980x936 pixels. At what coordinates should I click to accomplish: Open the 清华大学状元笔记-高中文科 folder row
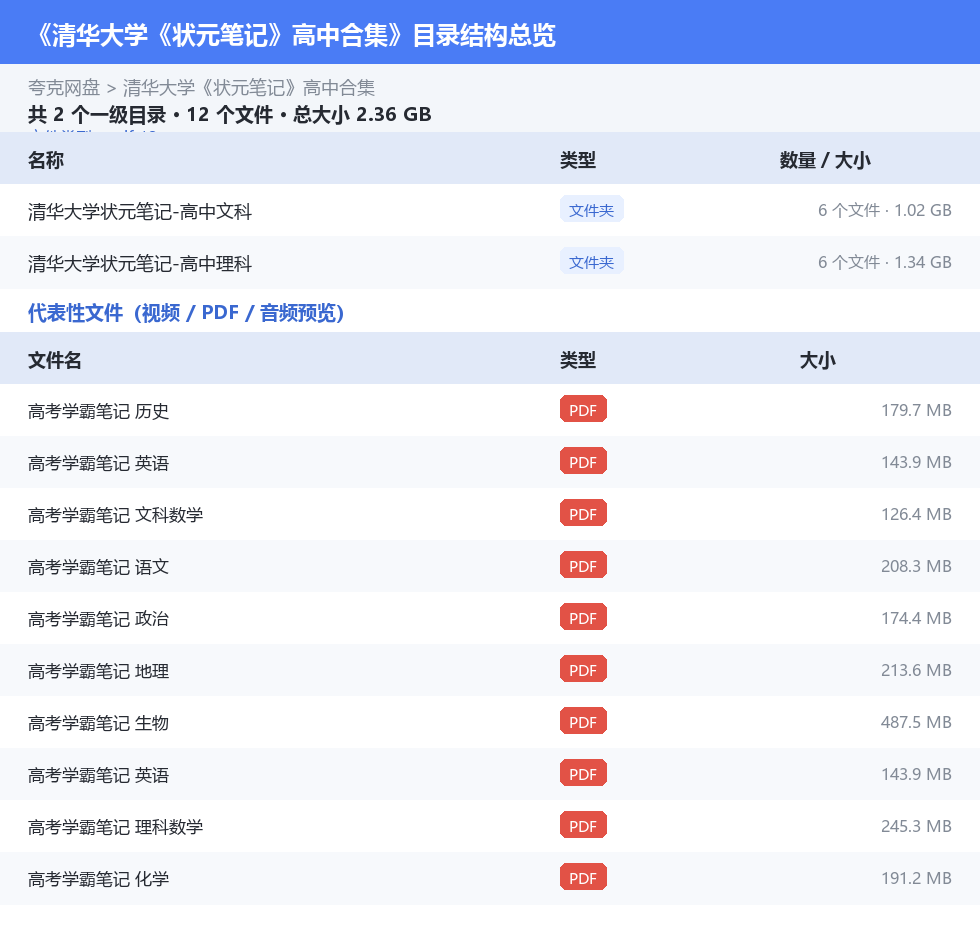(490, 211)
